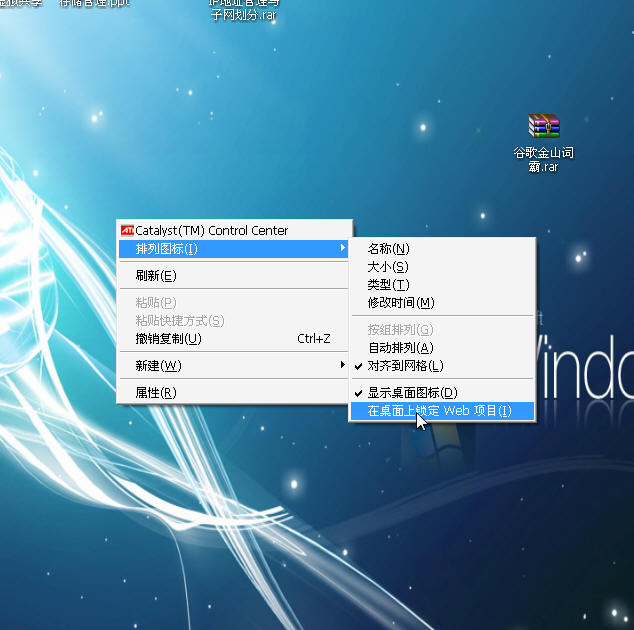Viewport: 634px width, 630px height.
Task: Enable 自动排列(A) auto arrange option
Action: (x=400, y=348)
